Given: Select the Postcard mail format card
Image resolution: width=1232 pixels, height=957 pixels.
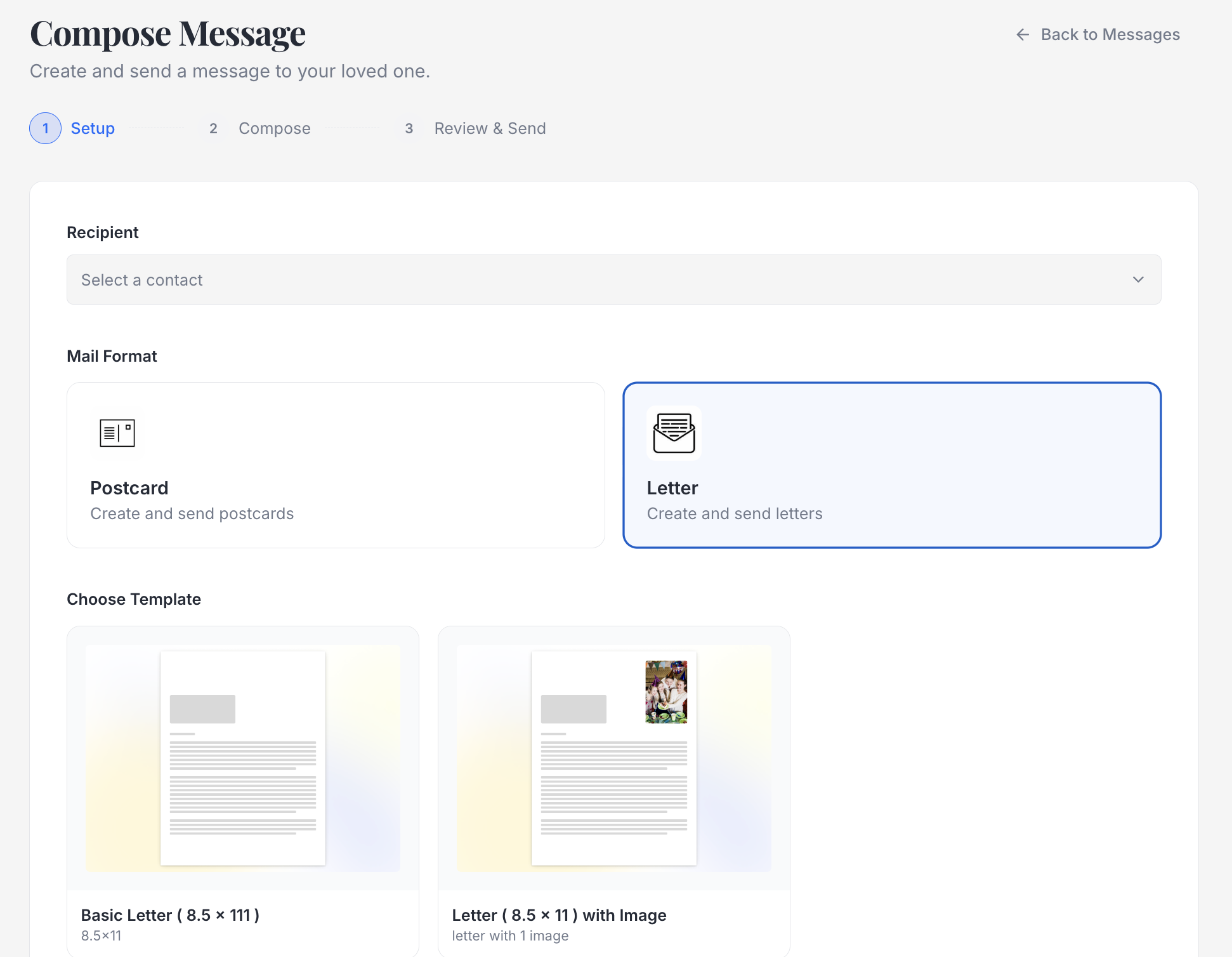Looking at the screenshot, I should (x=336, y=465).
